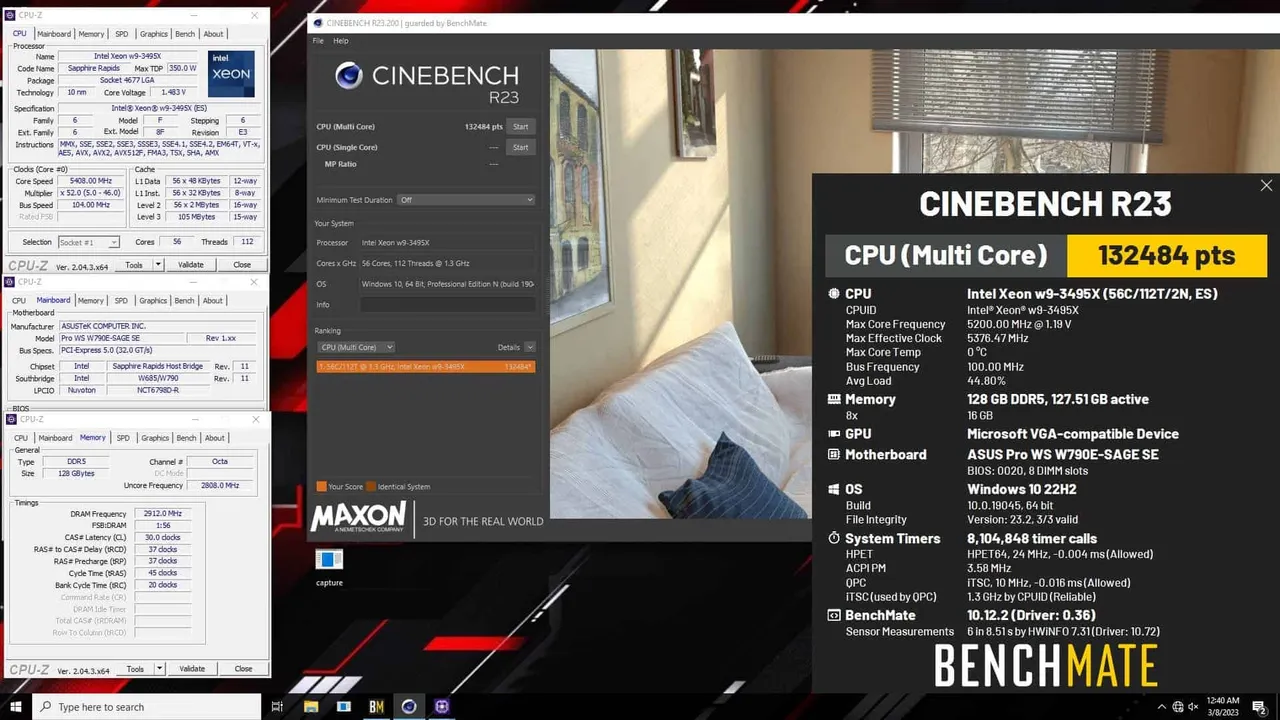1280x720 pixels.
Task: Click the CPU-Z icon in the title bar
Action: pyautogui.click(x=11, y=15)
